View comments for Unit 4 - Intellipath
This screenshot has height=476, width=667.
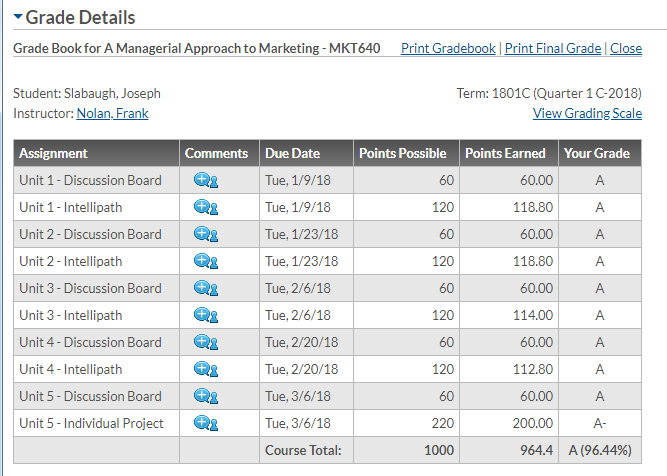click(206, 369)
